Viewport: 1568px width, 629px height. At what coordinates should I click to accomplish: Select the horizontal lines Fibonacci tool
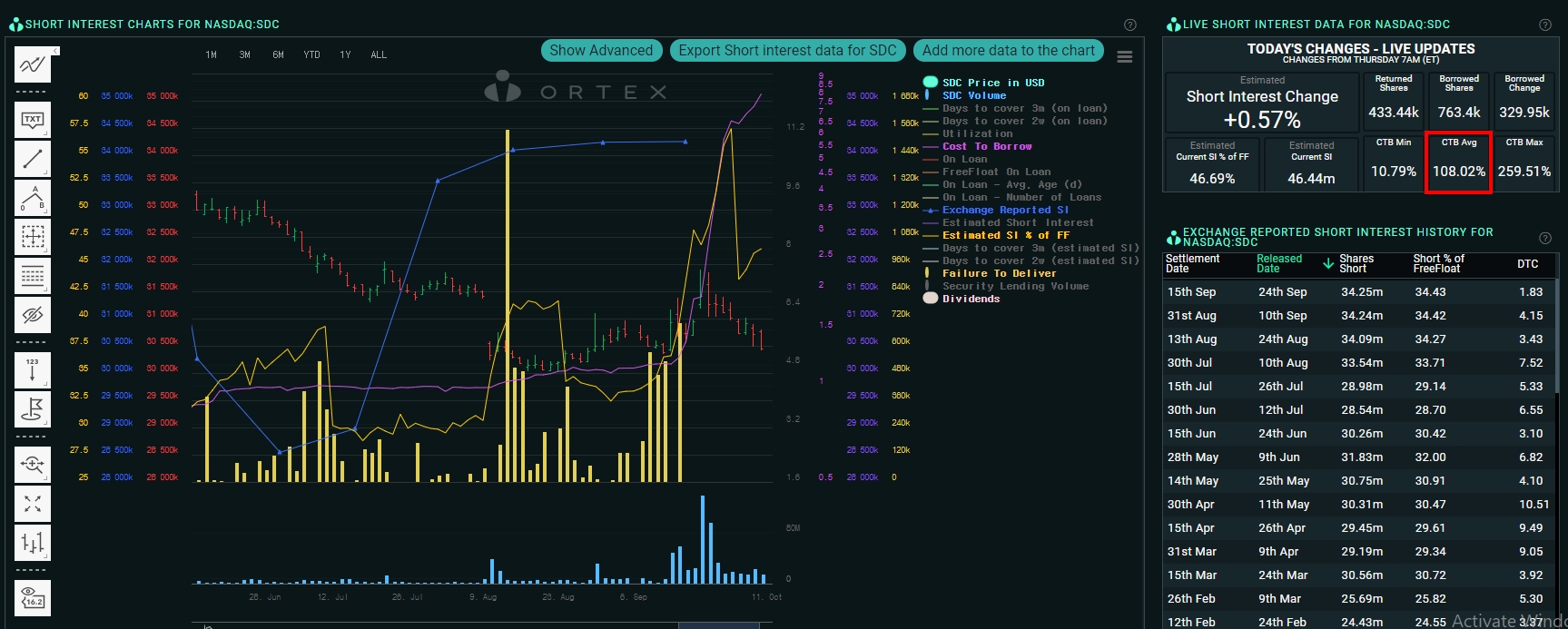click(x=33, y=276)
